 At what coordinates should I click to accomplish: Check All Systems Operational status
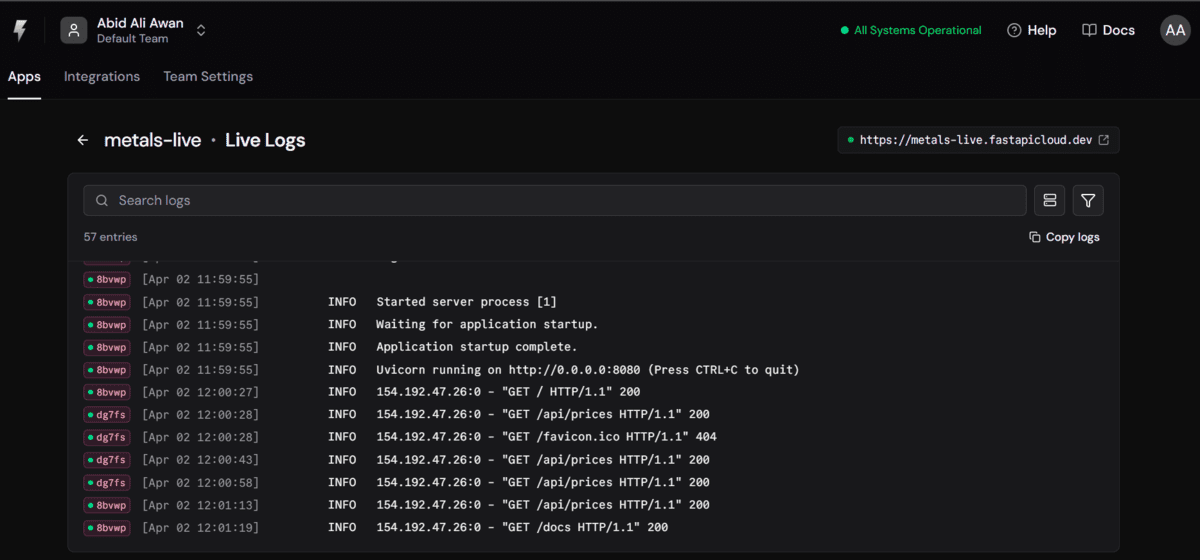point(911,31)
